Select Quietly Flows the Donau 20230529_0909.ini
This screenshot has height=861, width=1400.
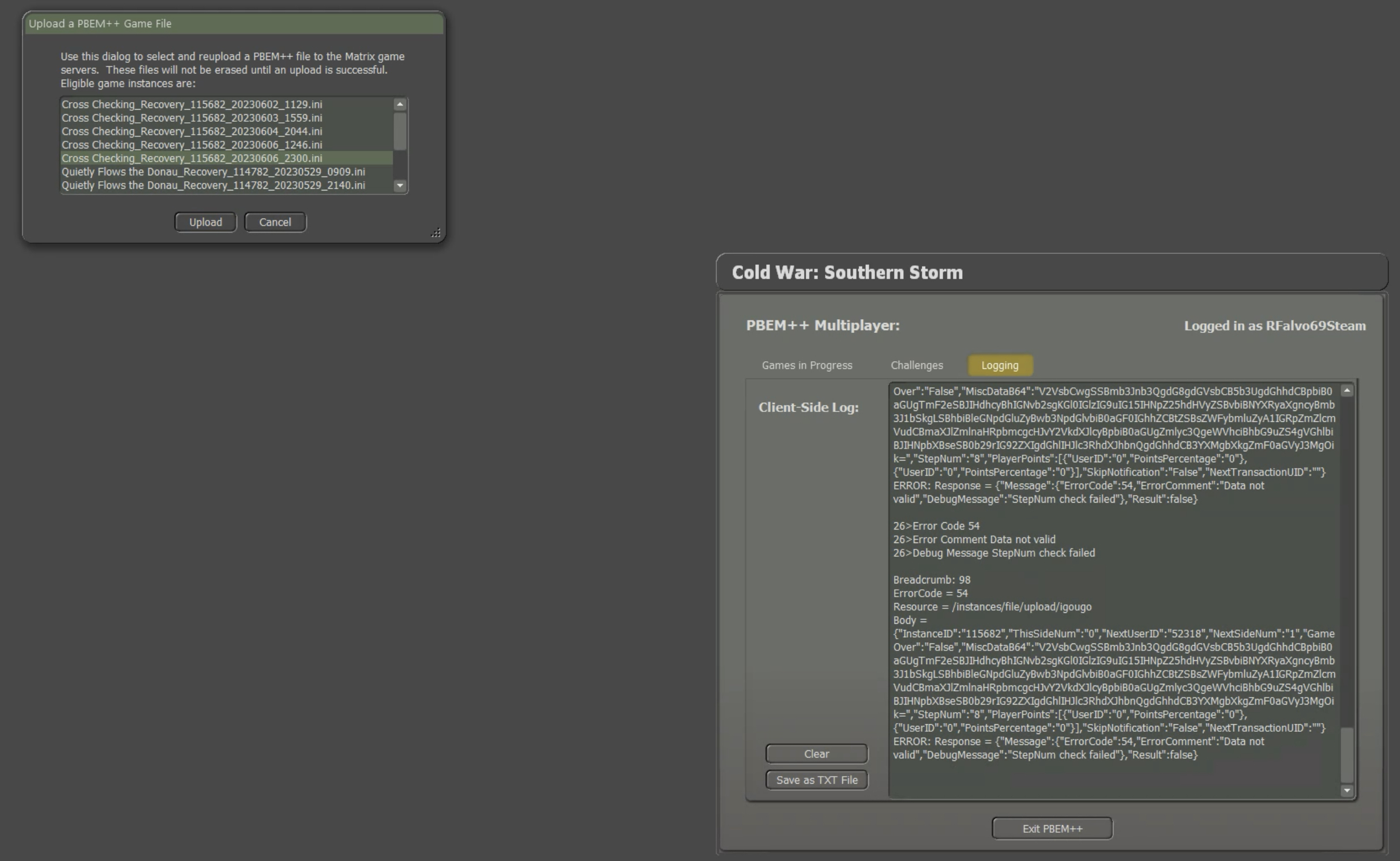pos(213,172)
